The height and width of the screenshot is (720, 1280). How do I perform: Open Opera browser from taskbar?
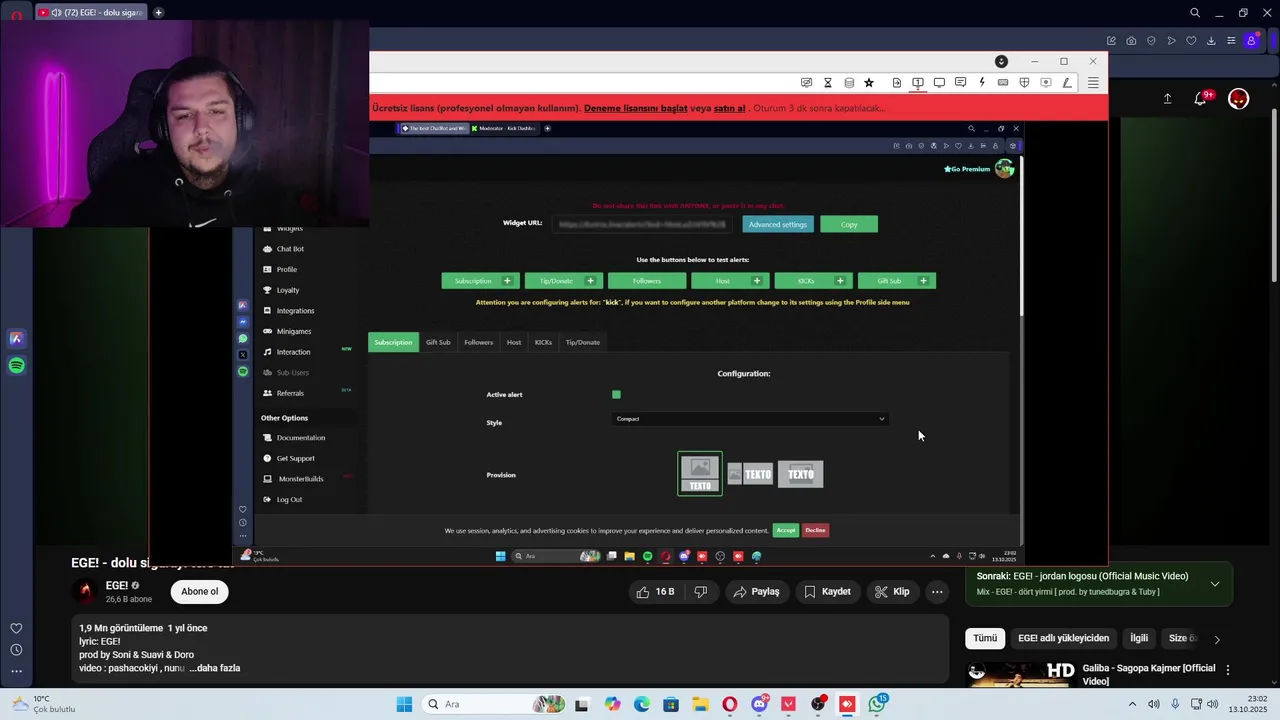coord(730,704)
